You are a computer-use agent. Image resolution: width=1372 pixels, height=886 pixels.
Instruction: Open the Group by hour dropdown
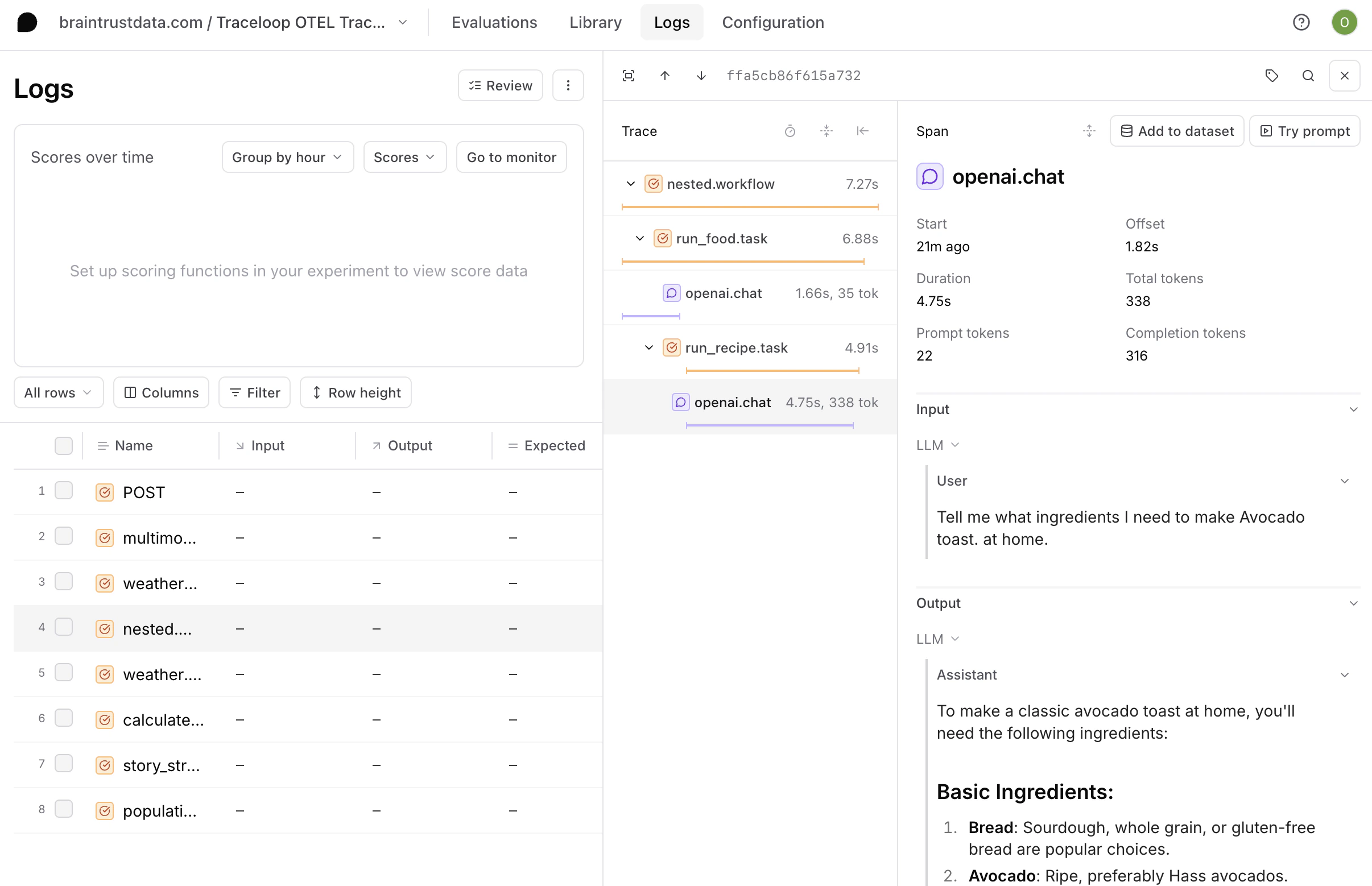click(x=287, y=157)
